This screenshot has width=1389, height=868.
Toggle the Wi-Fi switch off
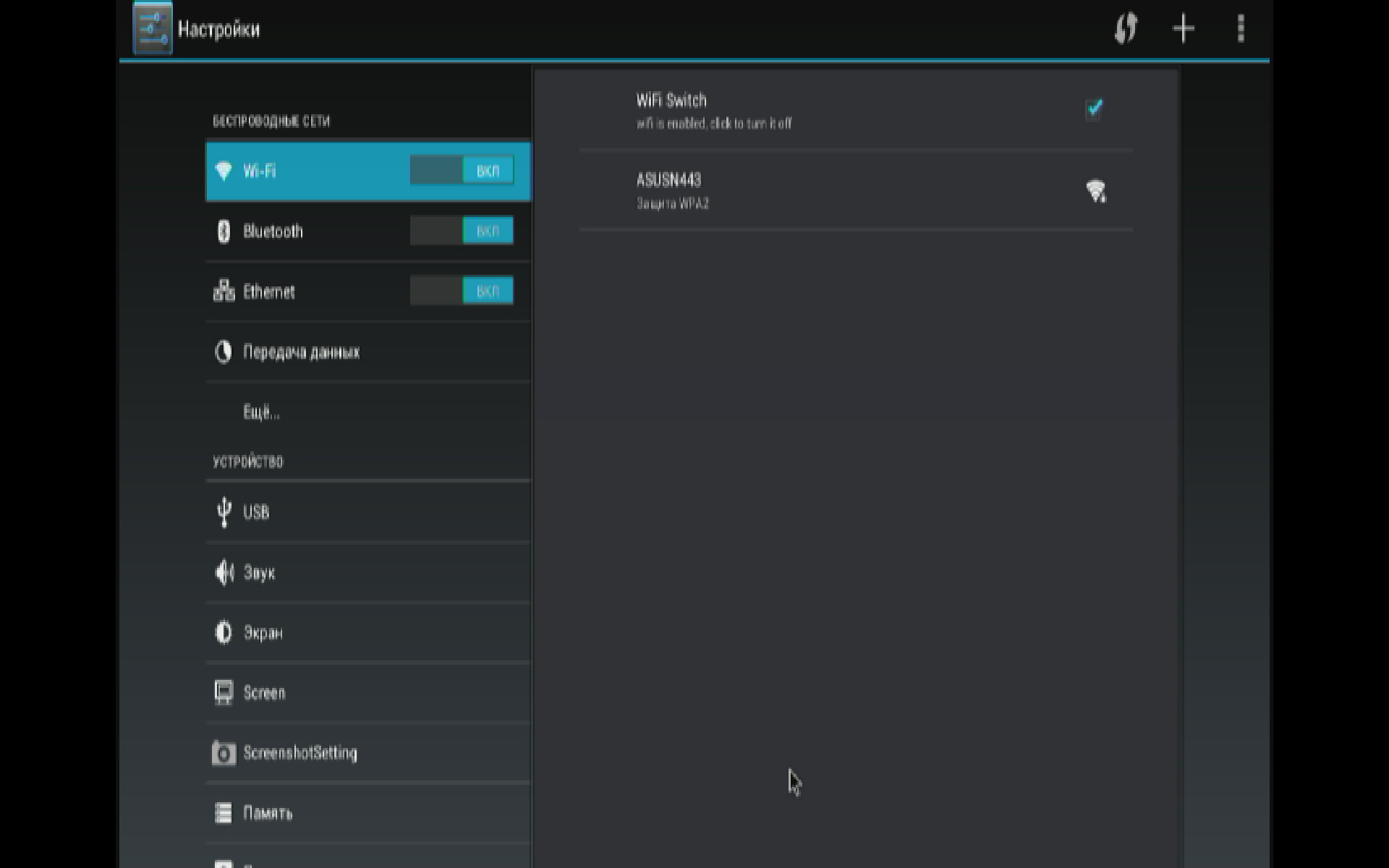point(462,171)
